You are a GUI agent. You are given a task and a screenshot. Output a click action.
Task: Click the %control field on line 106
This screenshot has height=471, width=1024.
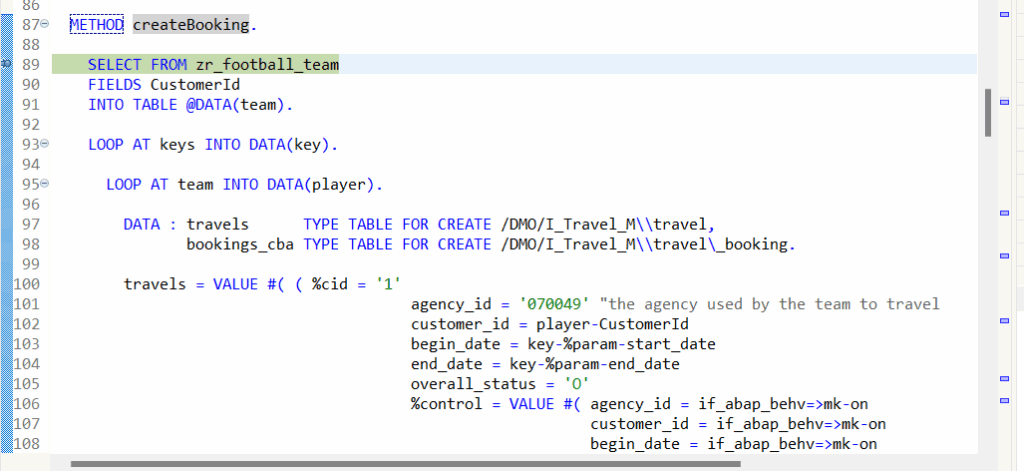pyautogui.click(x=446, y=404)
